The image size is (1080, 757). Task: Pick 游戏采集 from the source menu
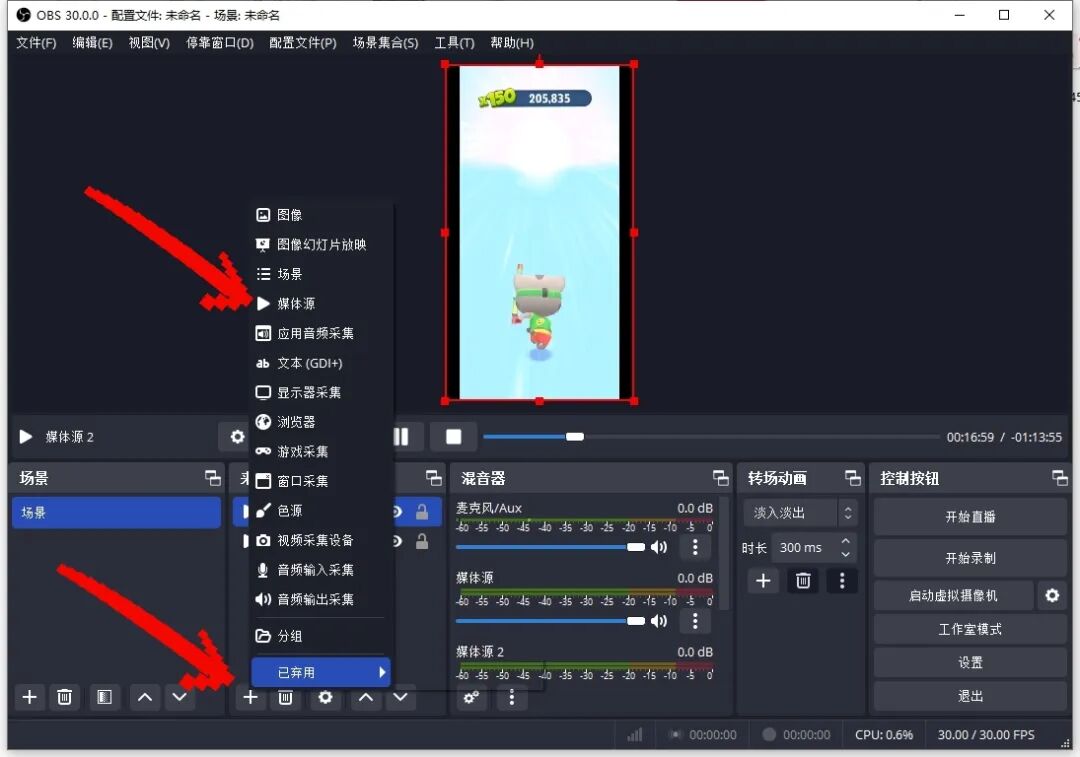coord(321,451)
